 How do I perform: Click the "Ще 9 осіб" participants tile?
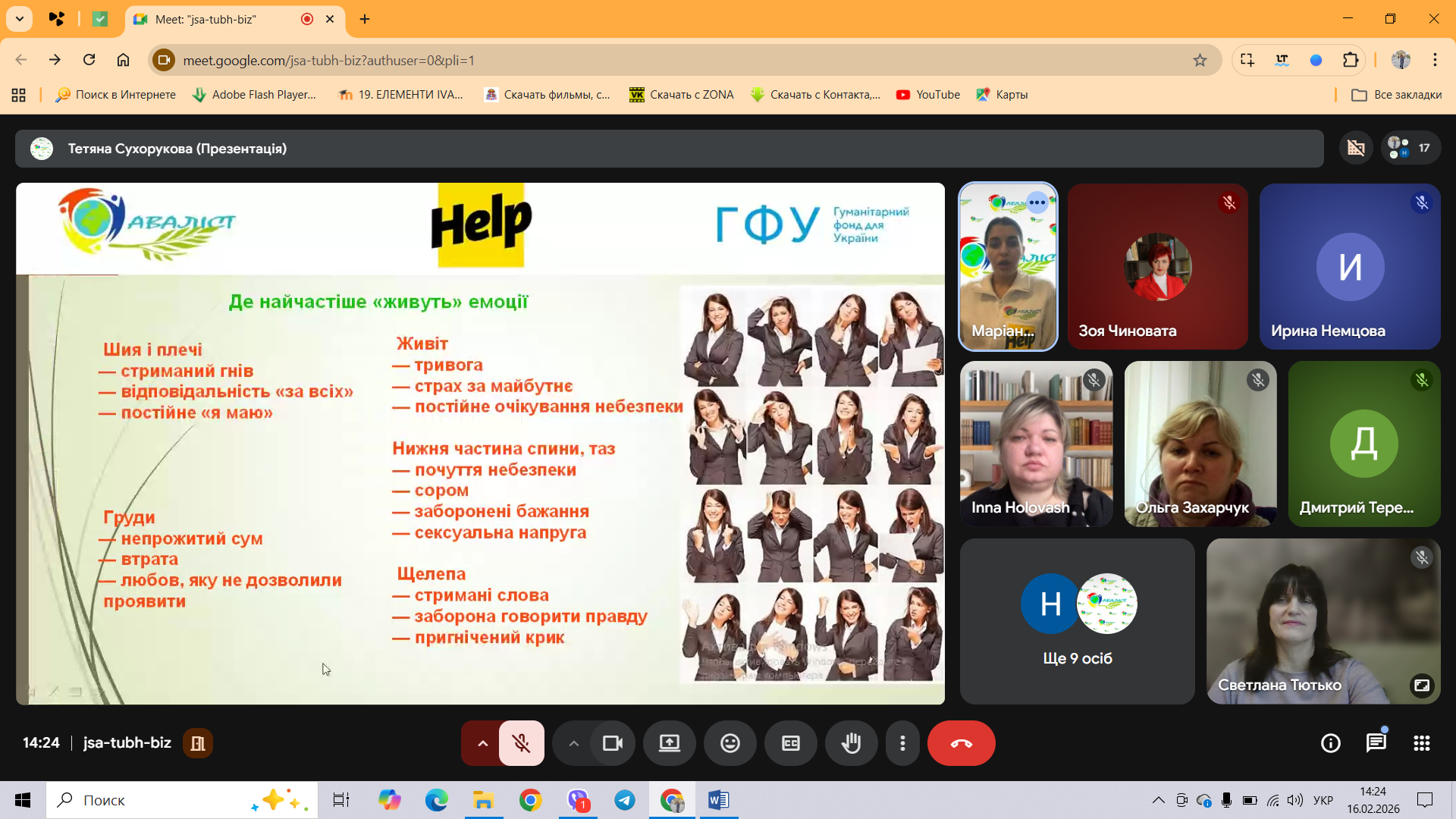[x=1077, y=622]
